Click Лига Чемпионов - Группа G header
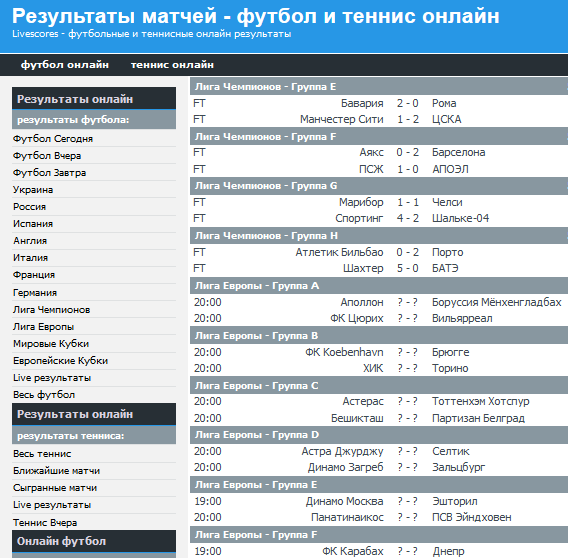The width and height of the screenshot is (568, 558). coord(266,186)
